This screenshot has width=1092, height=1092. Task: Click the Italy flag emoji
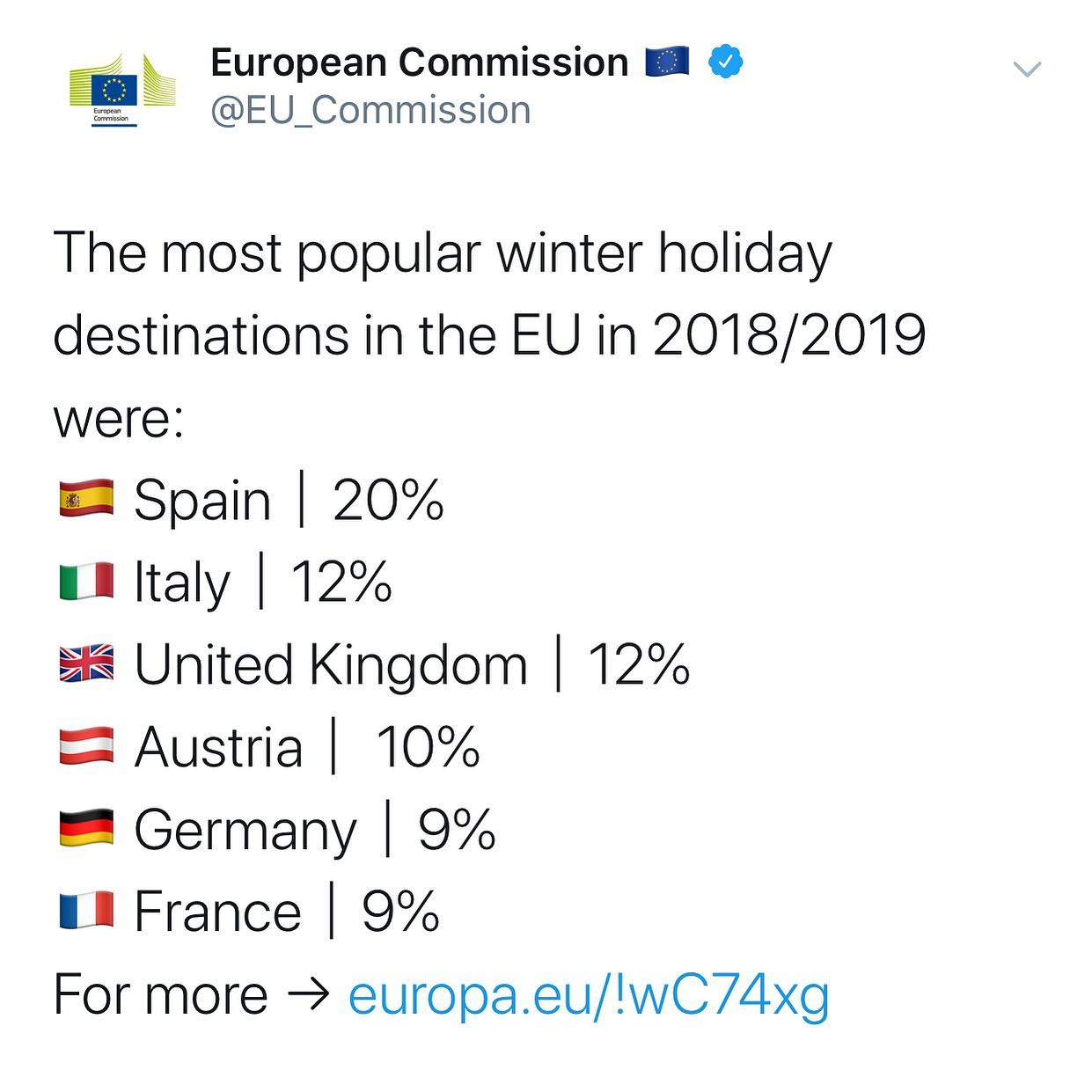(x=86, y=582)
